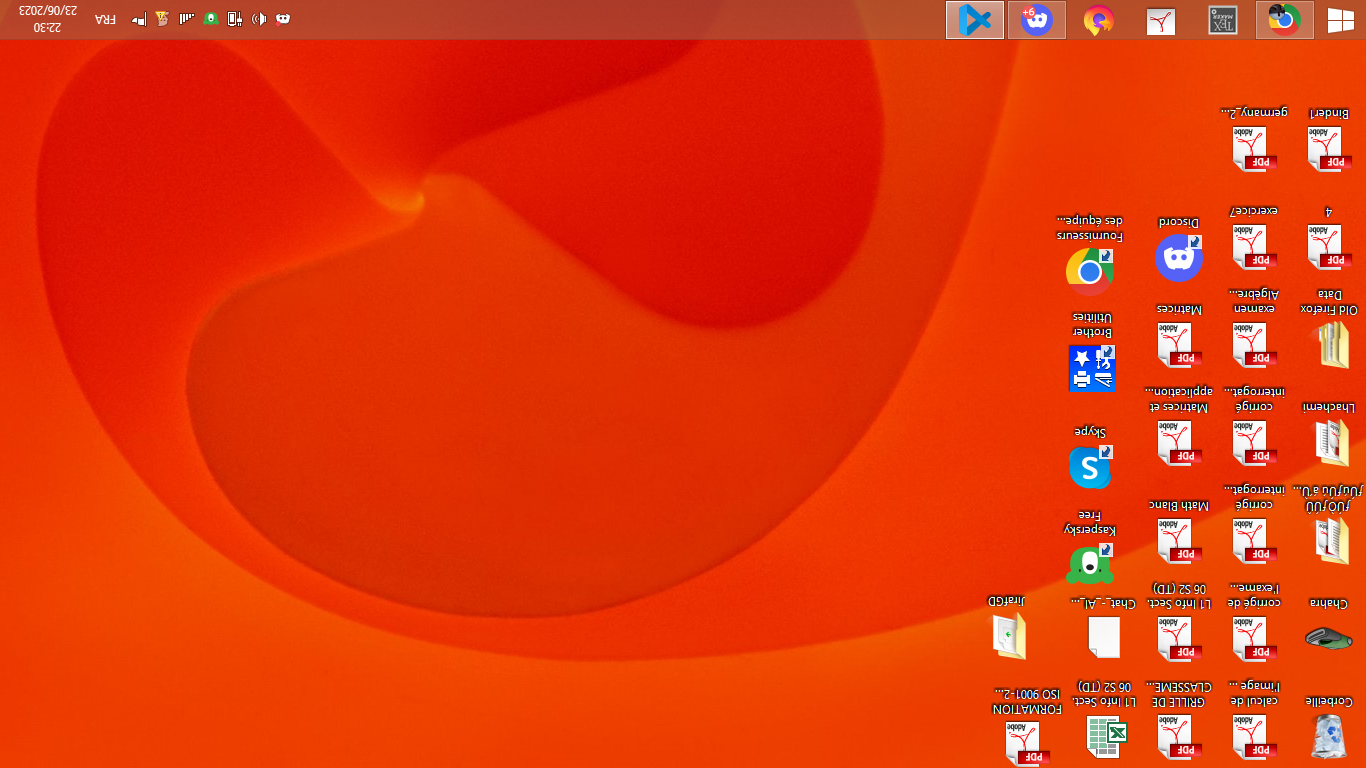Select the exercice7 PDF file
1366x768 pixels.
point(1254,237)
